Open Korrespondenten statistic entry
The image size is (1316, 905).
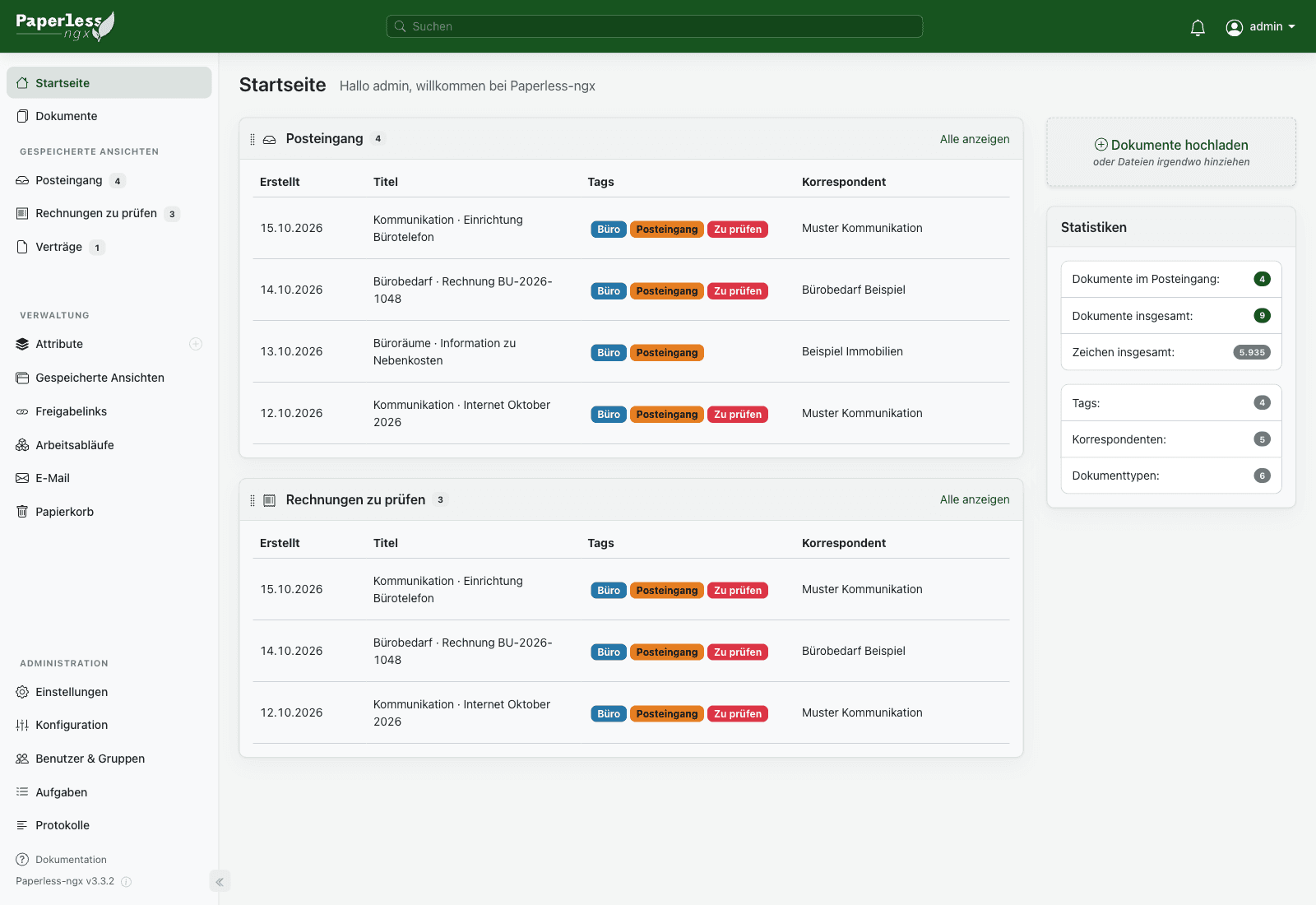pos(1171,439)
